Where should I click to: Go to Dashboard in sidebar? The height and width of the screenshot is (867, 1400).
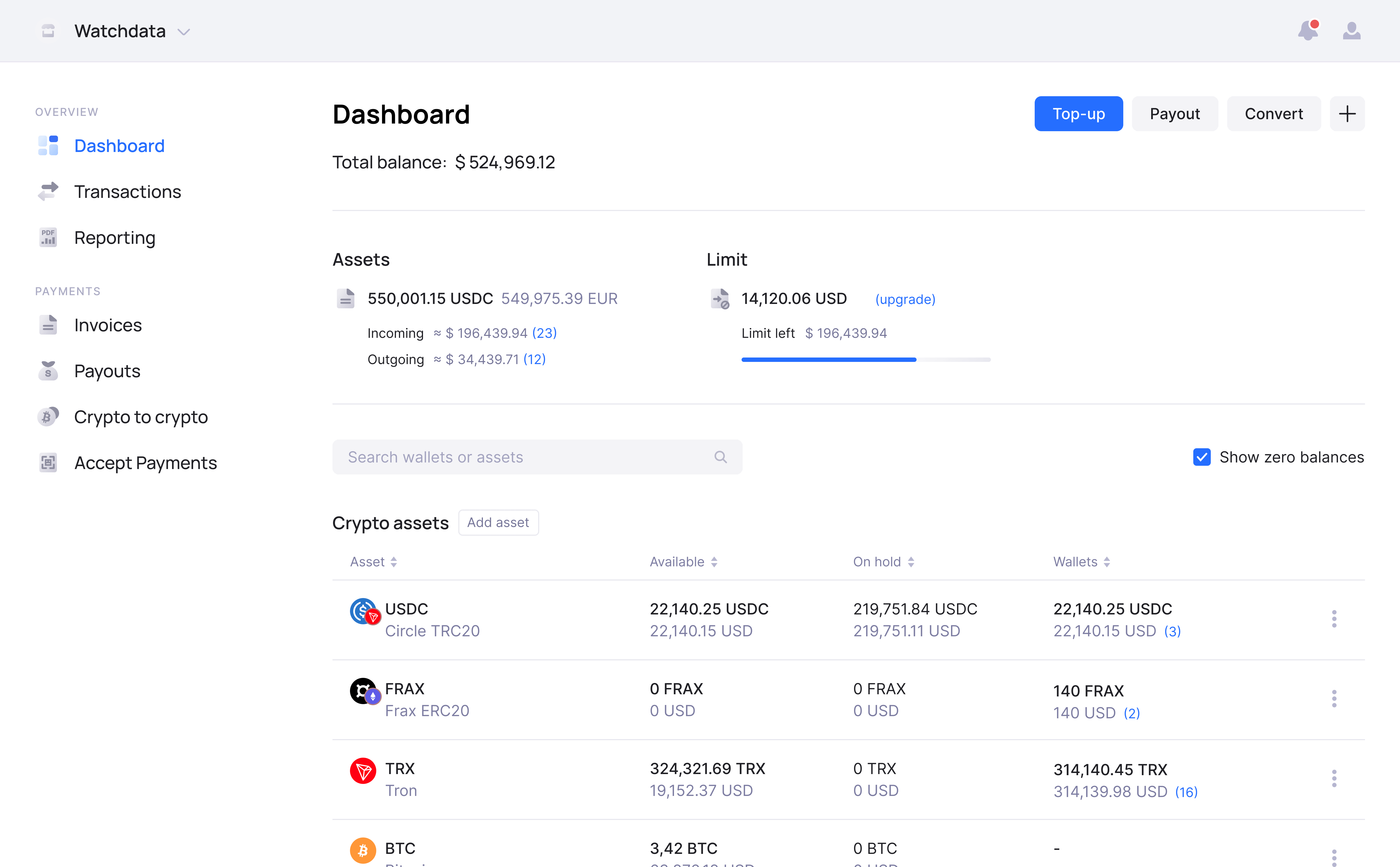119,146
